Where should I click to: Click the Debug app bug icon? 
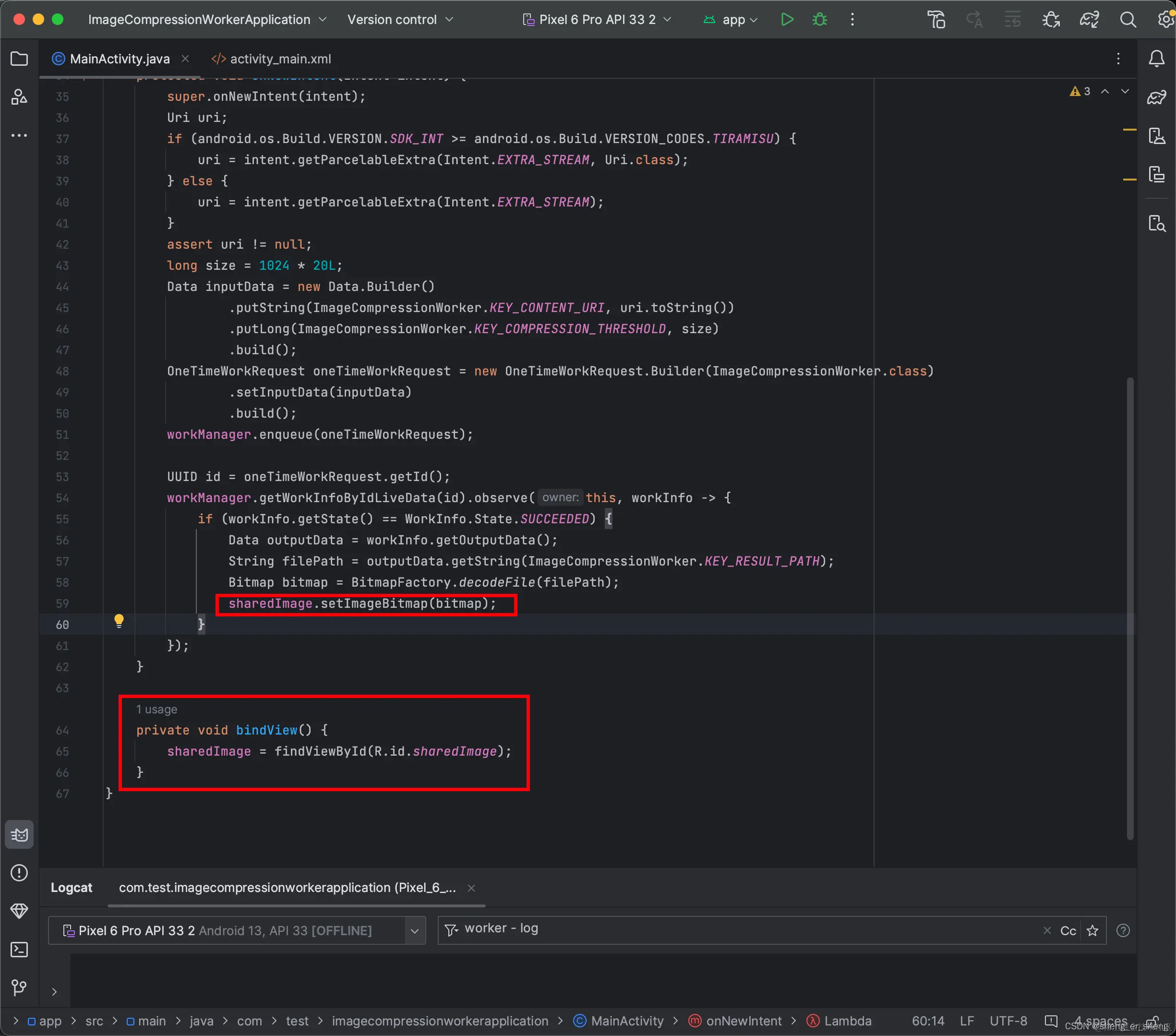click(x=819, y=20)
